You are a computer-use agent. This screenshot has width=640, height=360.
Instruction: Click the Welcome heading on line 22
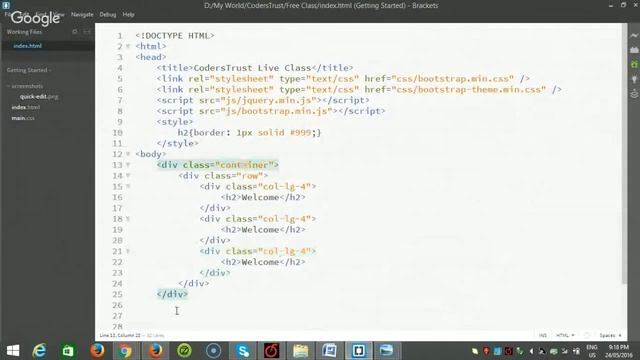point(260,262)
